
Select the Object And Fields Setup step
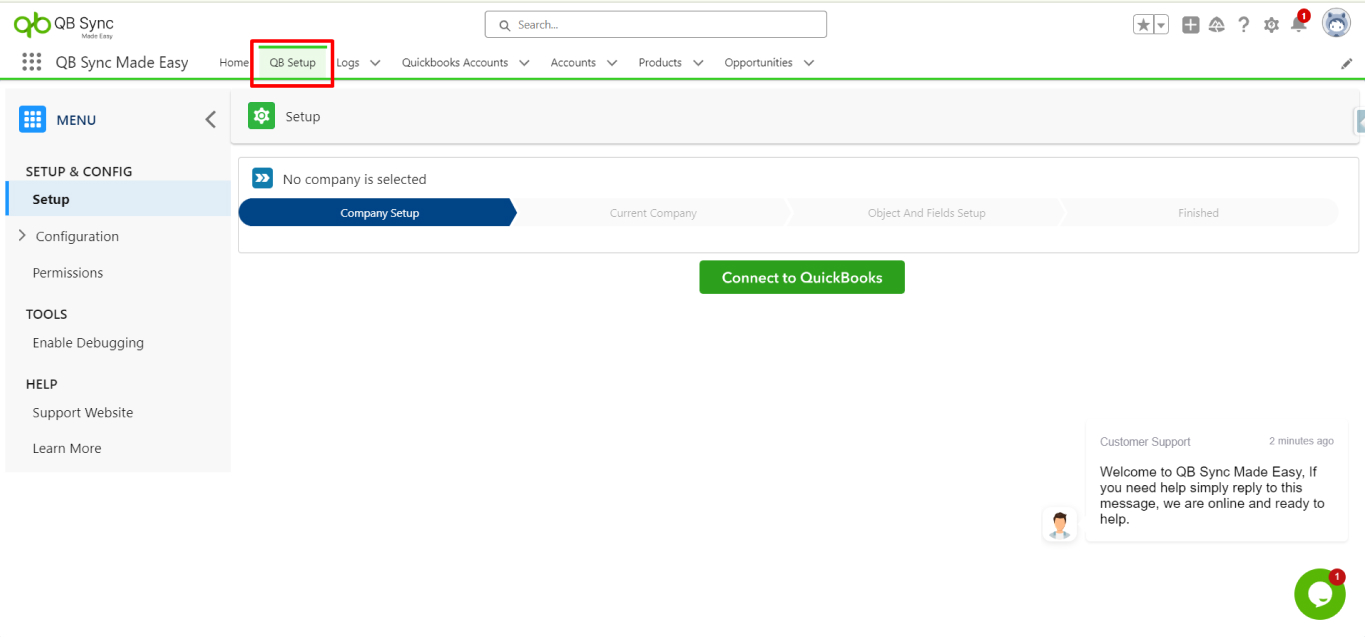[927, 212]
